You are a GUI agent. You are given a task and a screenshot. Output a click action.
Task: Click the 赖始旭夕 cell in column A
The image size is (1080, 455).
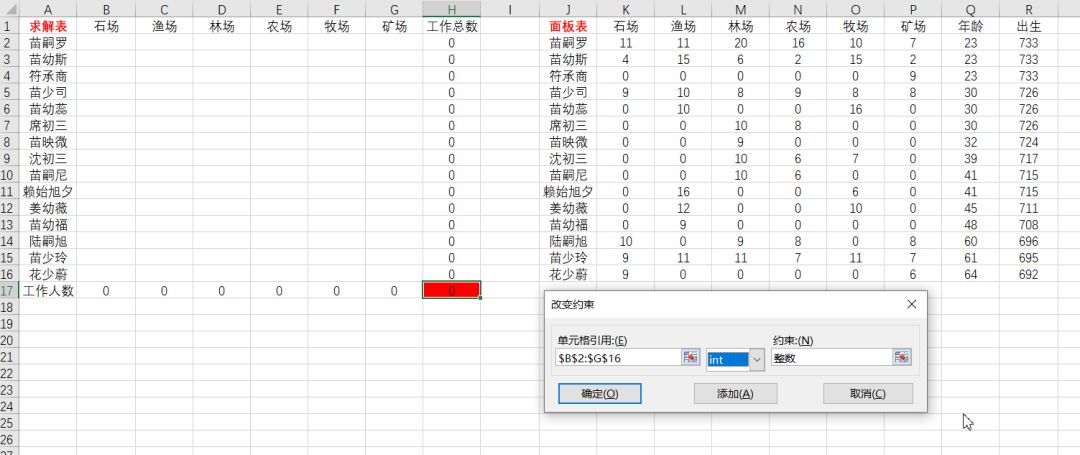(48, 191)
